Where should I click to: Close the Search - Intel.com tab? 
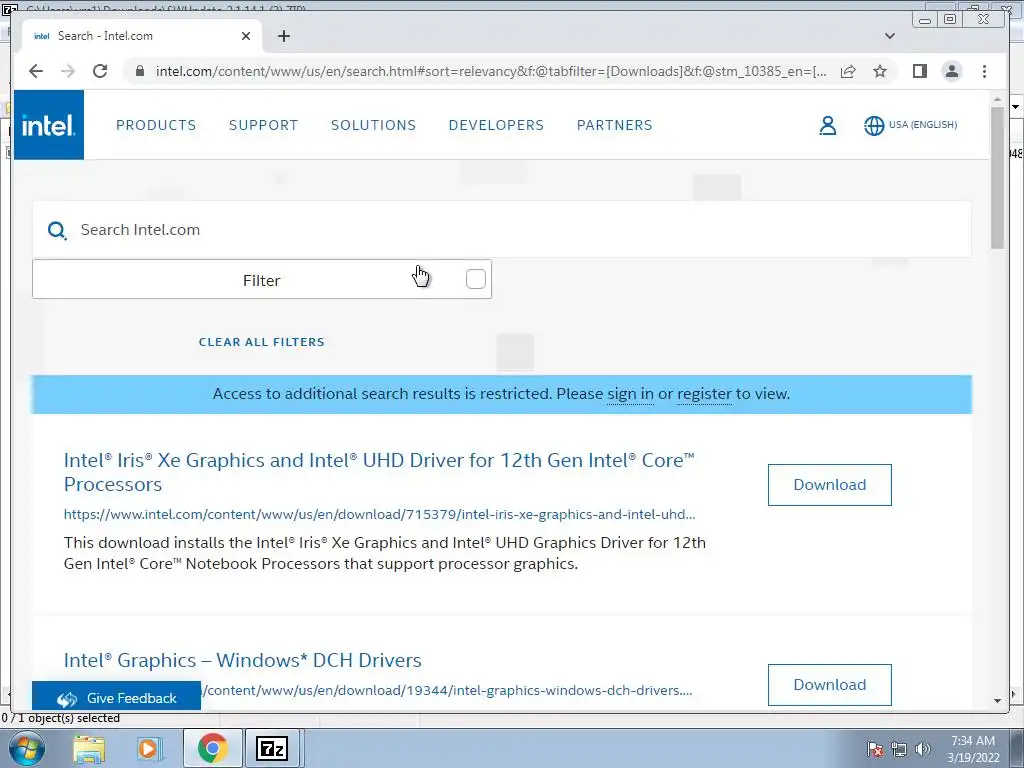coord(246,36)
